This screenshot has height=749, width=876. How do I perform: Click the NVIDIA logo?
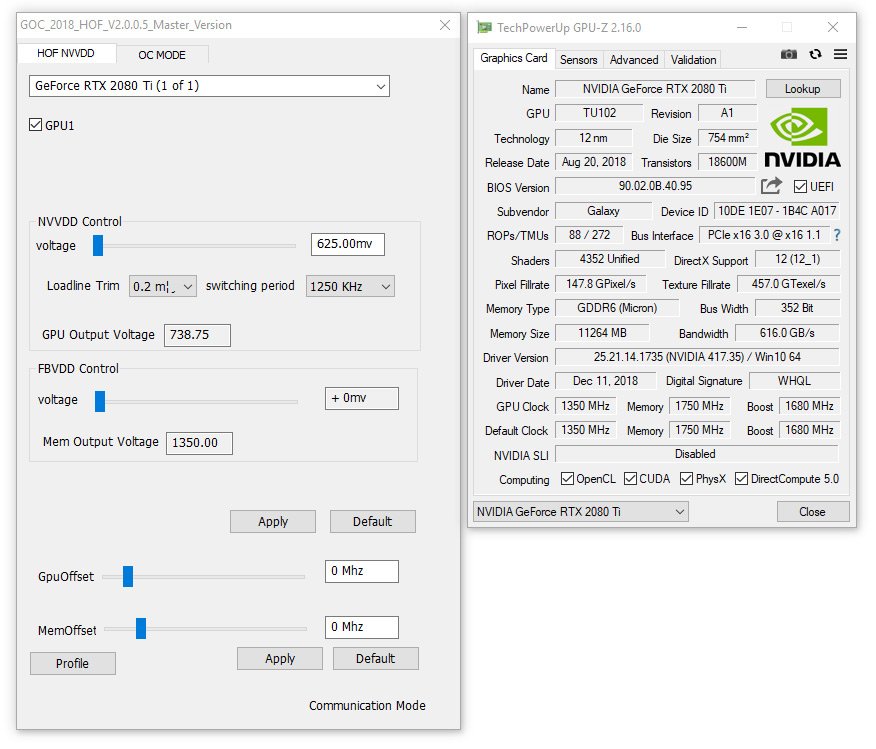(802, 139)
